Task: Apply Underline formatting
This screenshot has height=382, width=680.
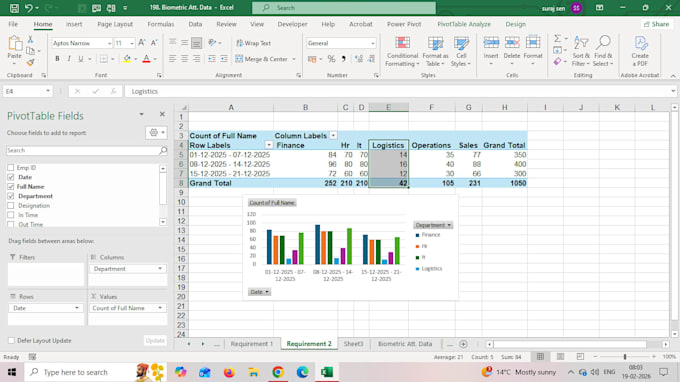Action: (x=80, y=59)
